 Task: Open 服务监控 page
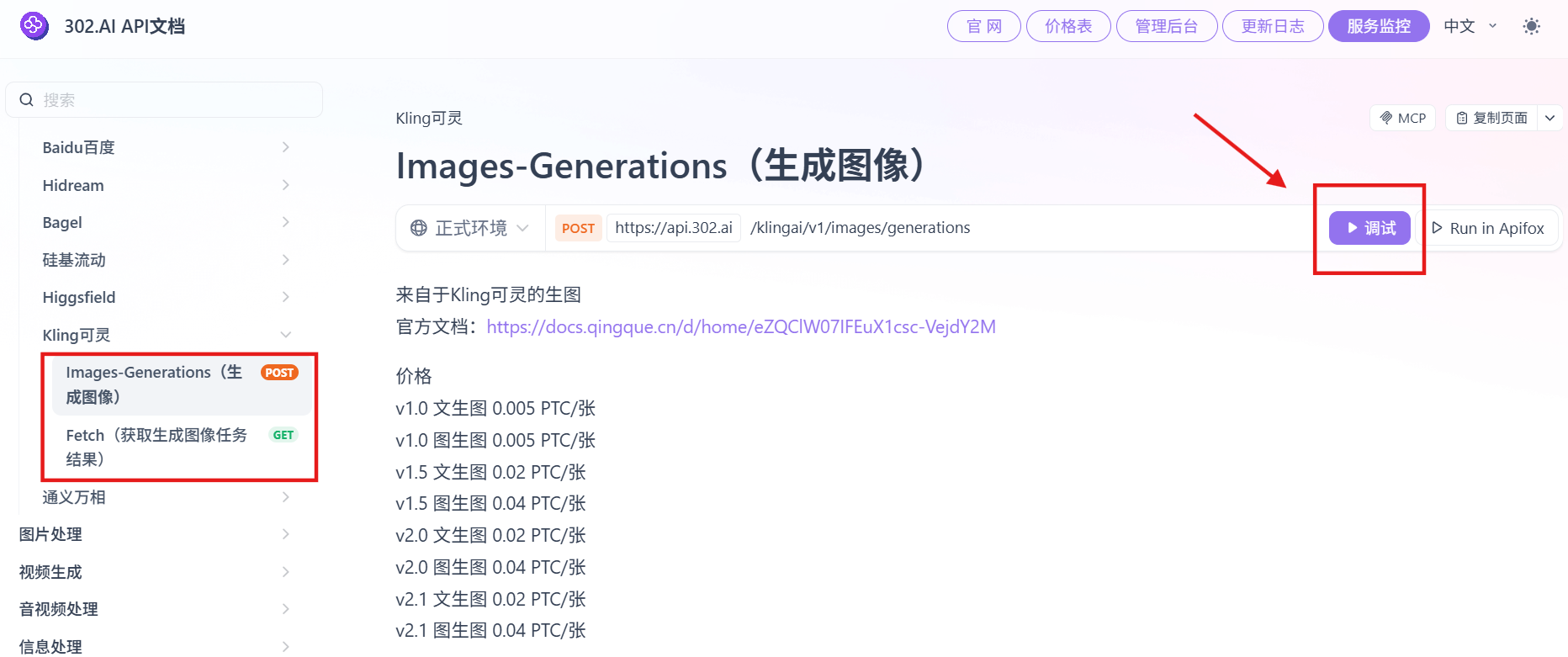pos(1379,26)
